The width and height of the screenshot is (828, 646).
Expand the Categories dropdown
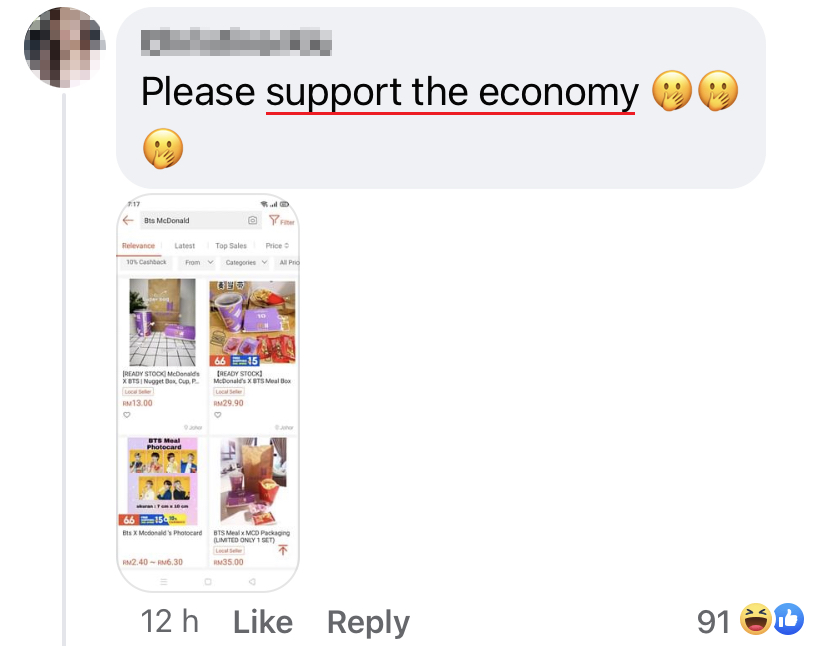click(246, 263)
